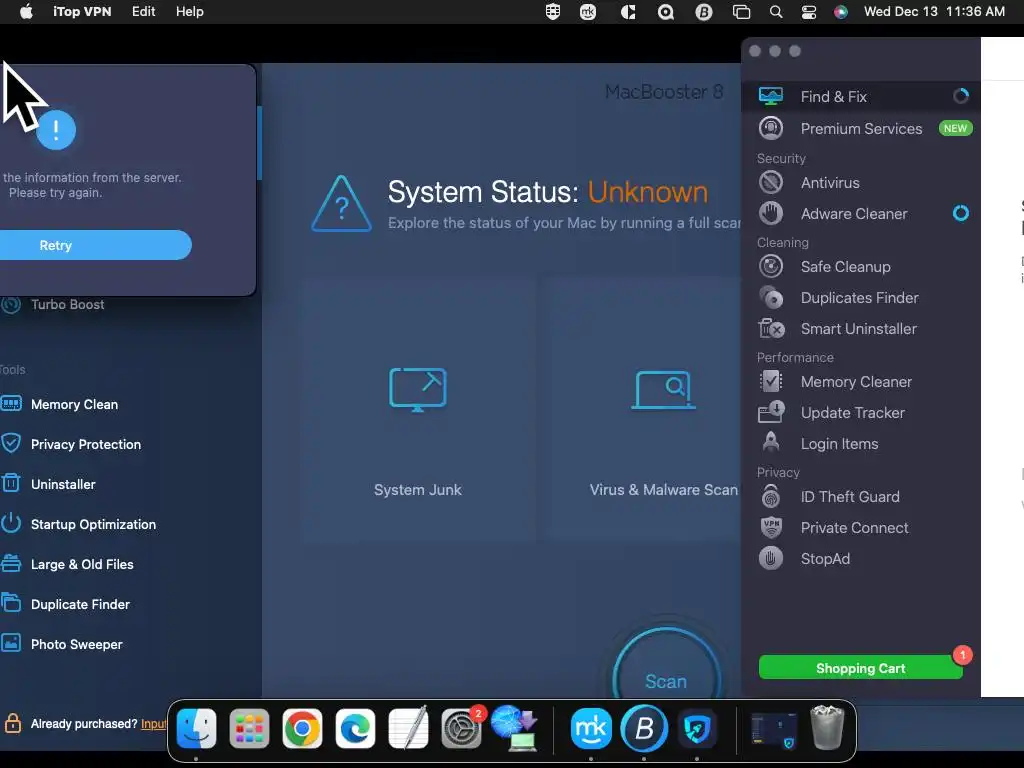Click the Adware Cleaner progress ring
Viewport: 1024px width, 768px height.
click(x=961, y=214)
